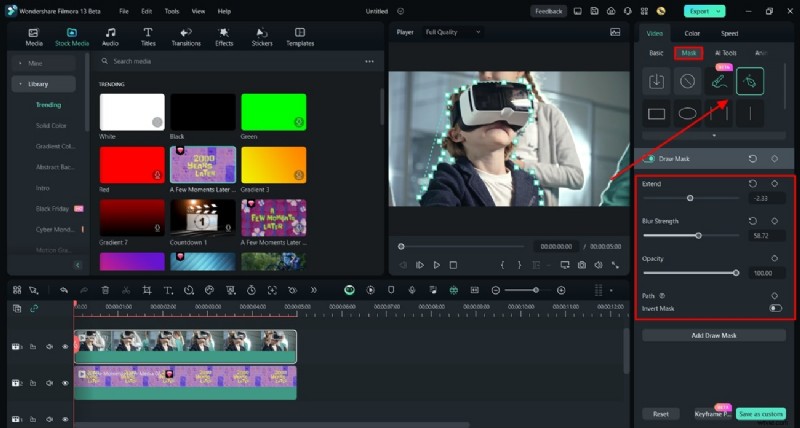Zoom in the timeline
Screen dimensions: 800x428
click(561, 290)
